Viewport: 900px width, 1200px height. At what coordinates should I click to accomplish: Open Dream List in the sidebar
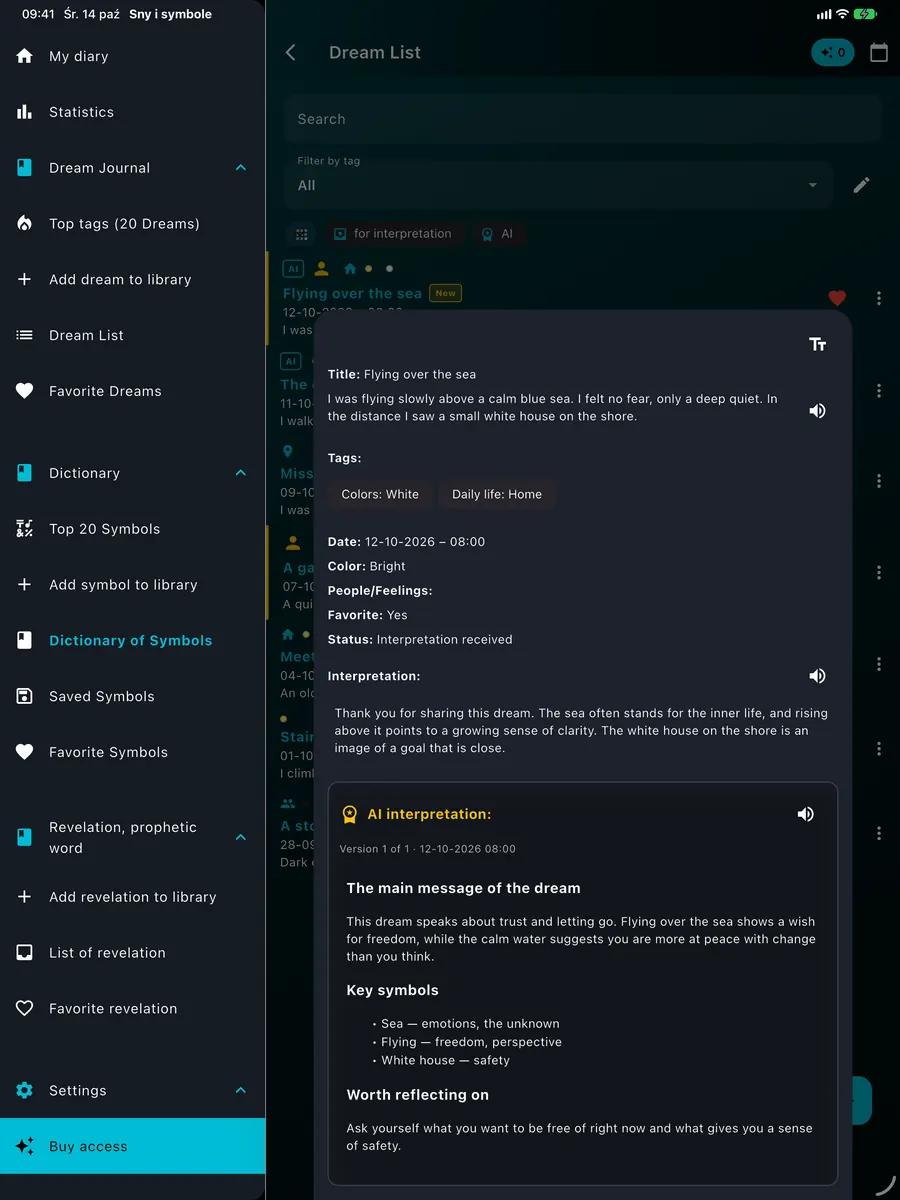(133, 335)
